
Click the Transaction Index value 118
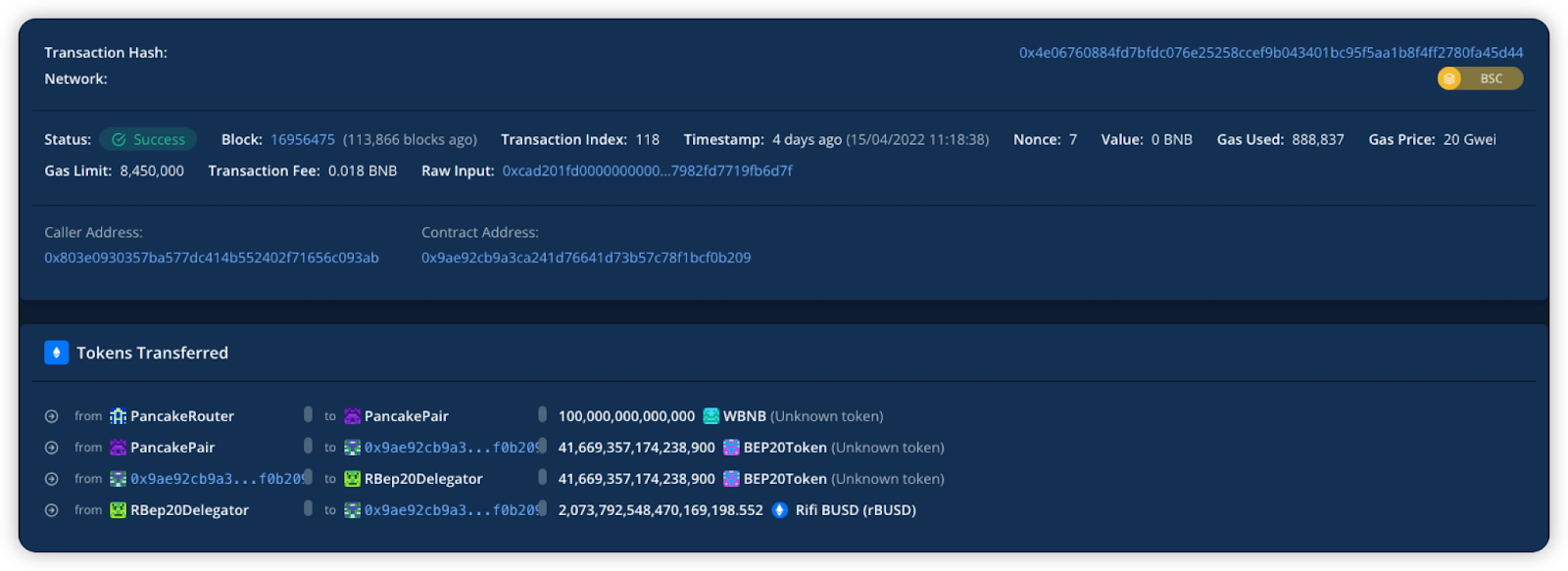click(x=648, y=139)
